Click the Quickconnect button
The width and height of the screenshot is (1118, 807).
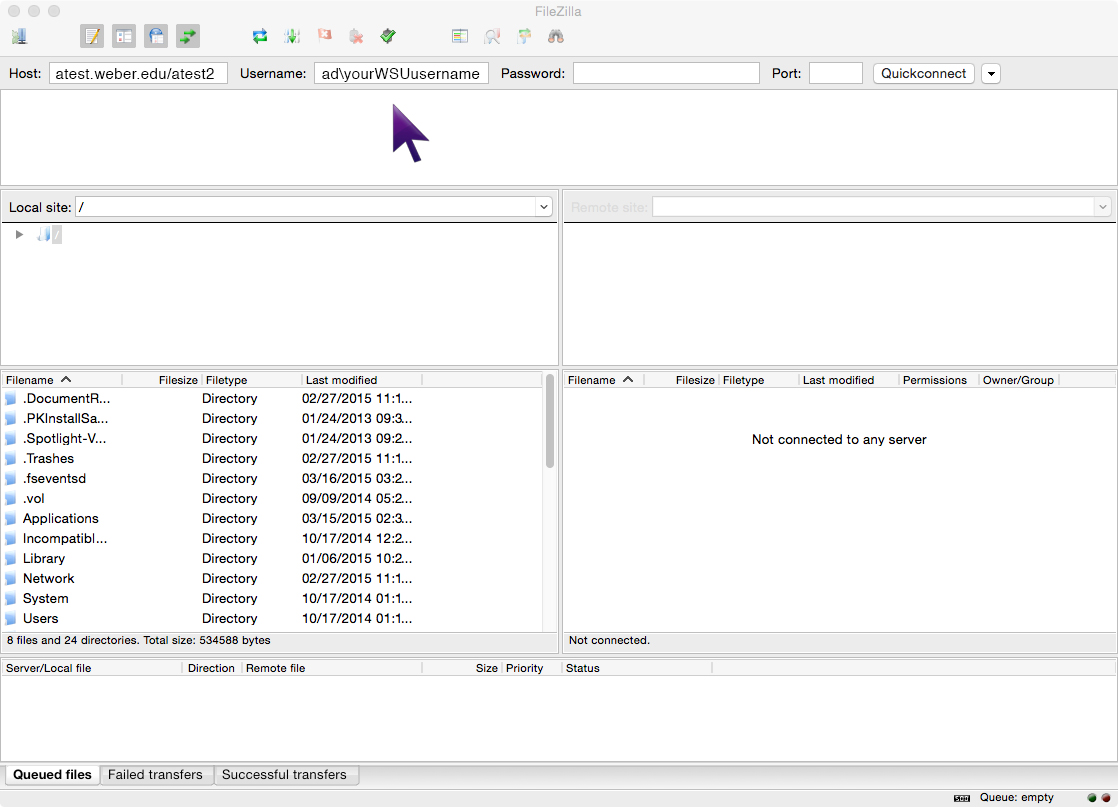(x=923, y=73)
